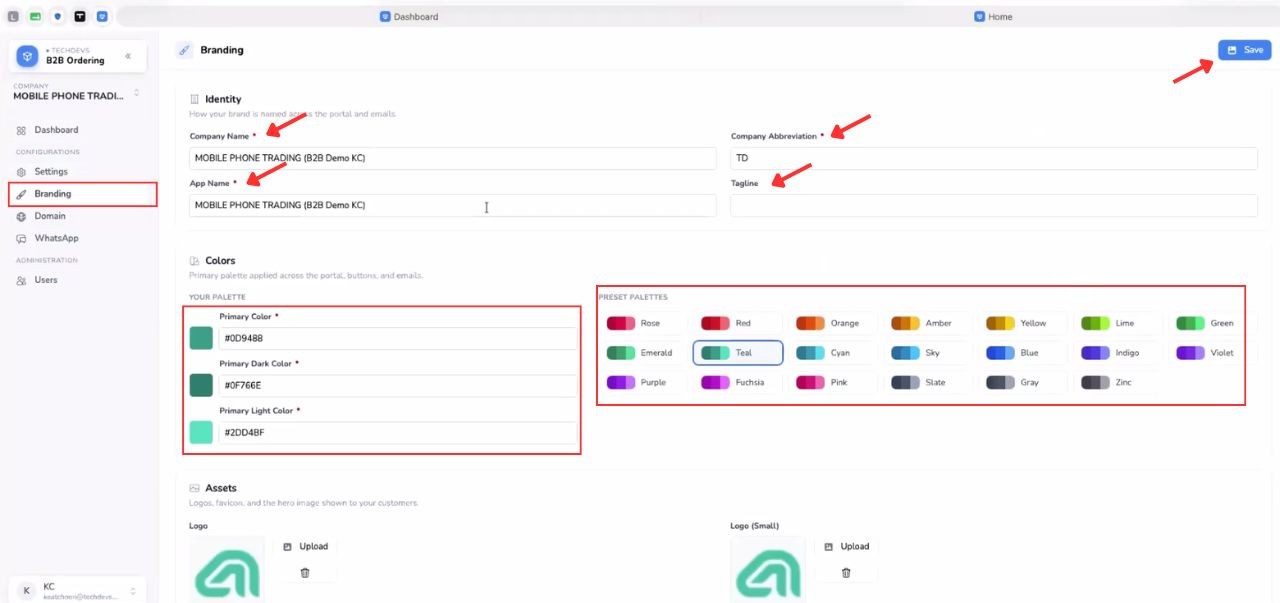Click the empty Tagline input field
Viewport: 1280px width, 603px height.
coord(994,205)
